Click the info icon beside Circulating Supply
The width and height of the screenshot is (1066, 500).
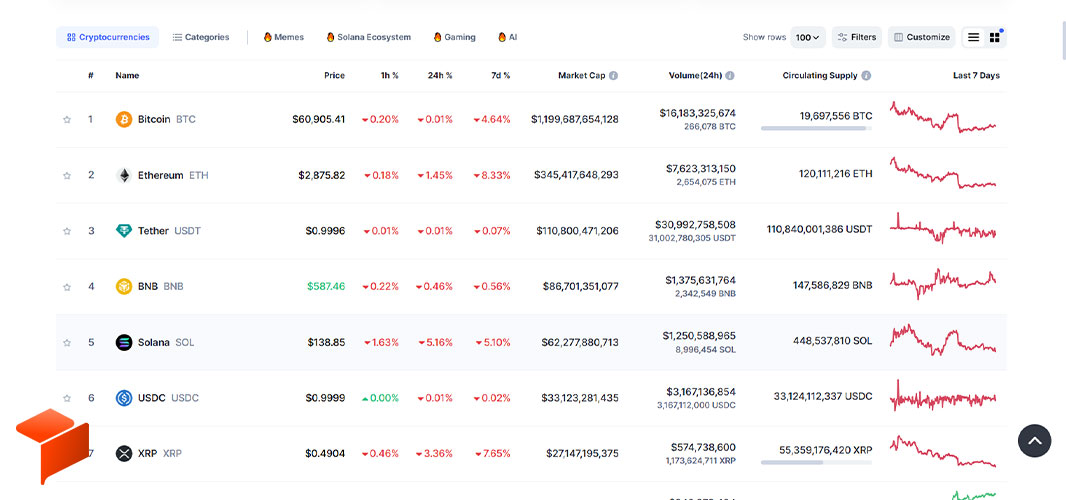click(x=866, y=76)
